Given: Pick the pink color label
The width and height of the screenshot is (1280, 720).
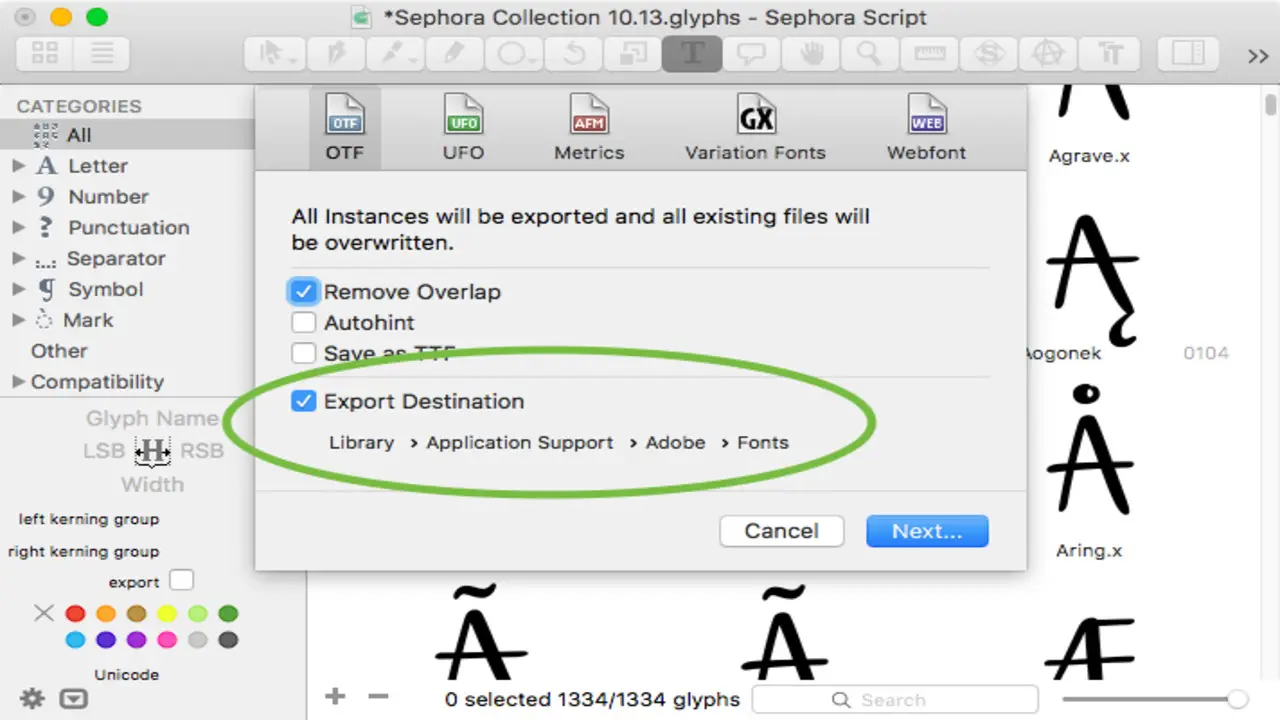Looking at the screenshot, I should coord(167,640).
